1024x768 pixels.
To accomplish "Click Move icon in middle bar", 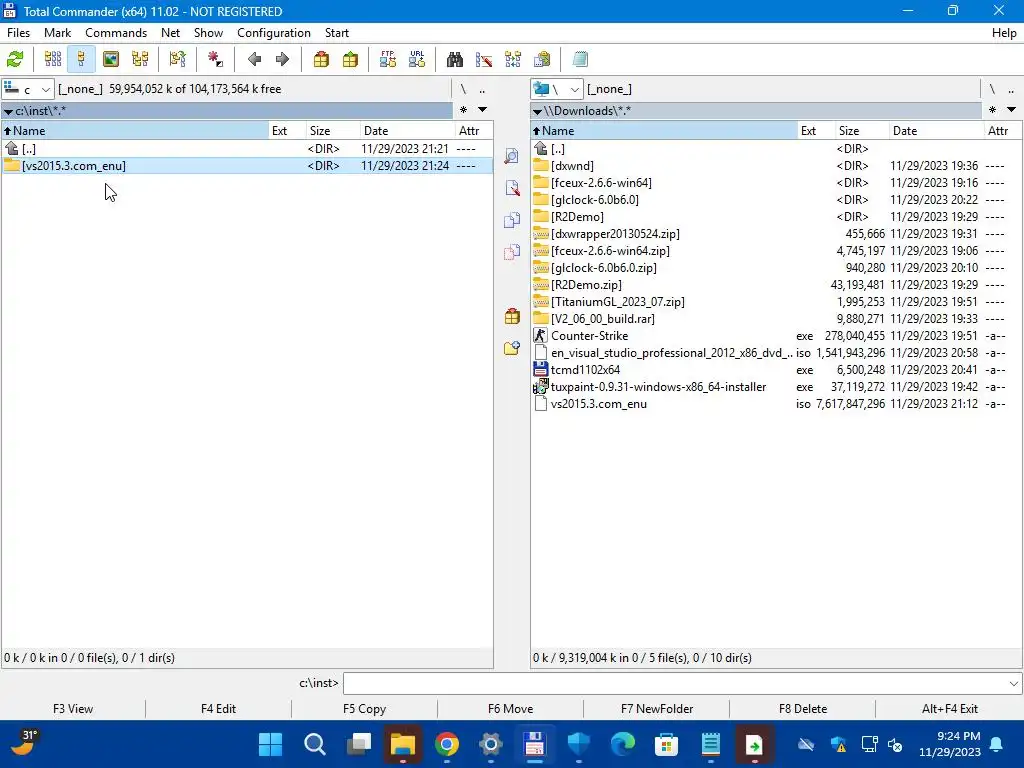I will tap(512, 252).
